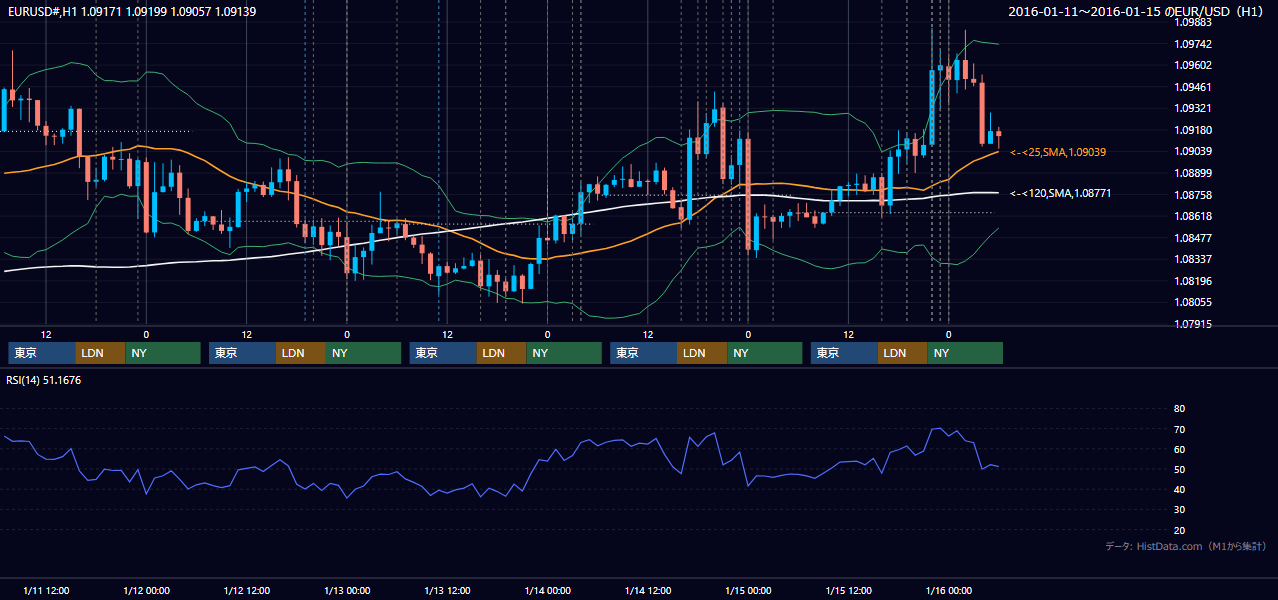Click the white 120 SMA 1.08771 annotation

coord(1061,193)
